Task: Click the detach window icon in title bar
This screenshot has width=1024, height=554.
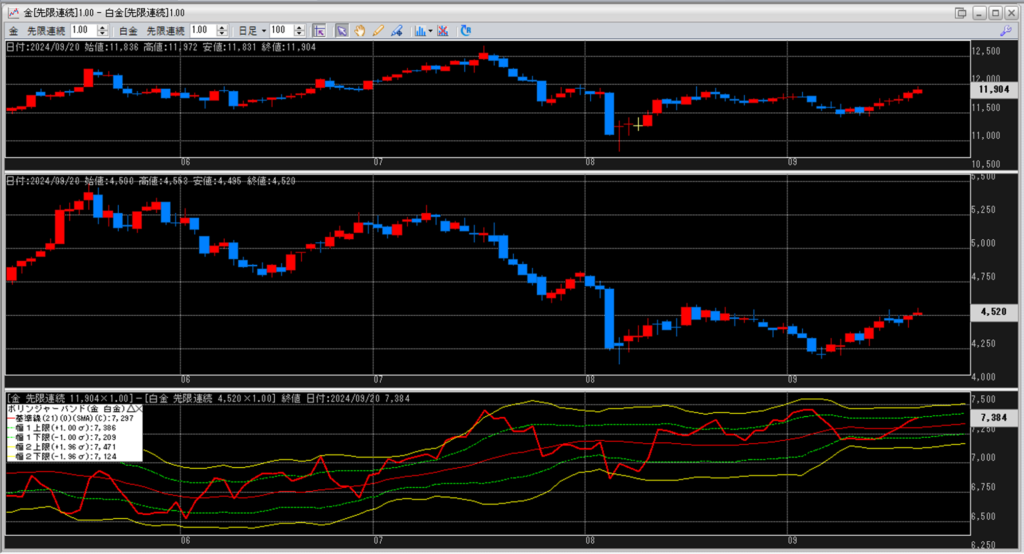Action: pyautogui.click(x=961, y=12)
